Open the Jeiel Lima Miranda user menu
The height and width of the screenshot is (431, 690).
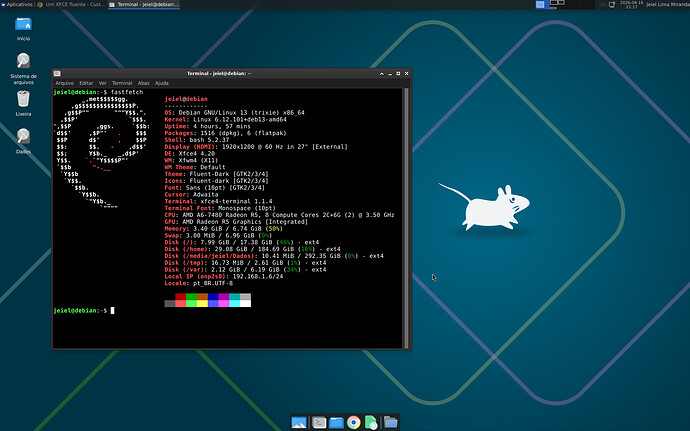coord(668,4)
